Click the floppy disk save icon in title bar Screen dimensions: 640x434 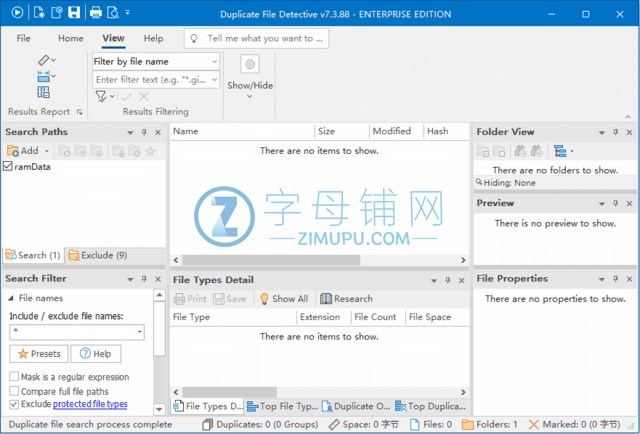74,13
